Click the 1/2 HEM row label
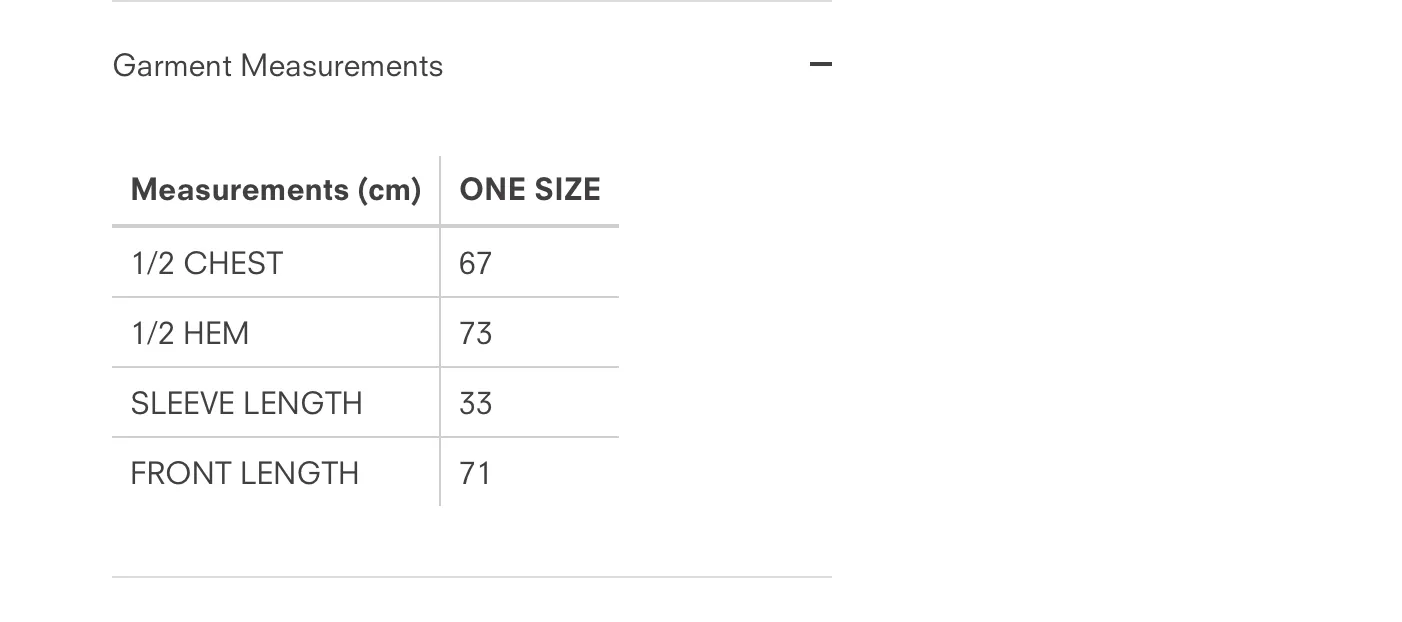 pyautogui.click(x=190, y=333)
